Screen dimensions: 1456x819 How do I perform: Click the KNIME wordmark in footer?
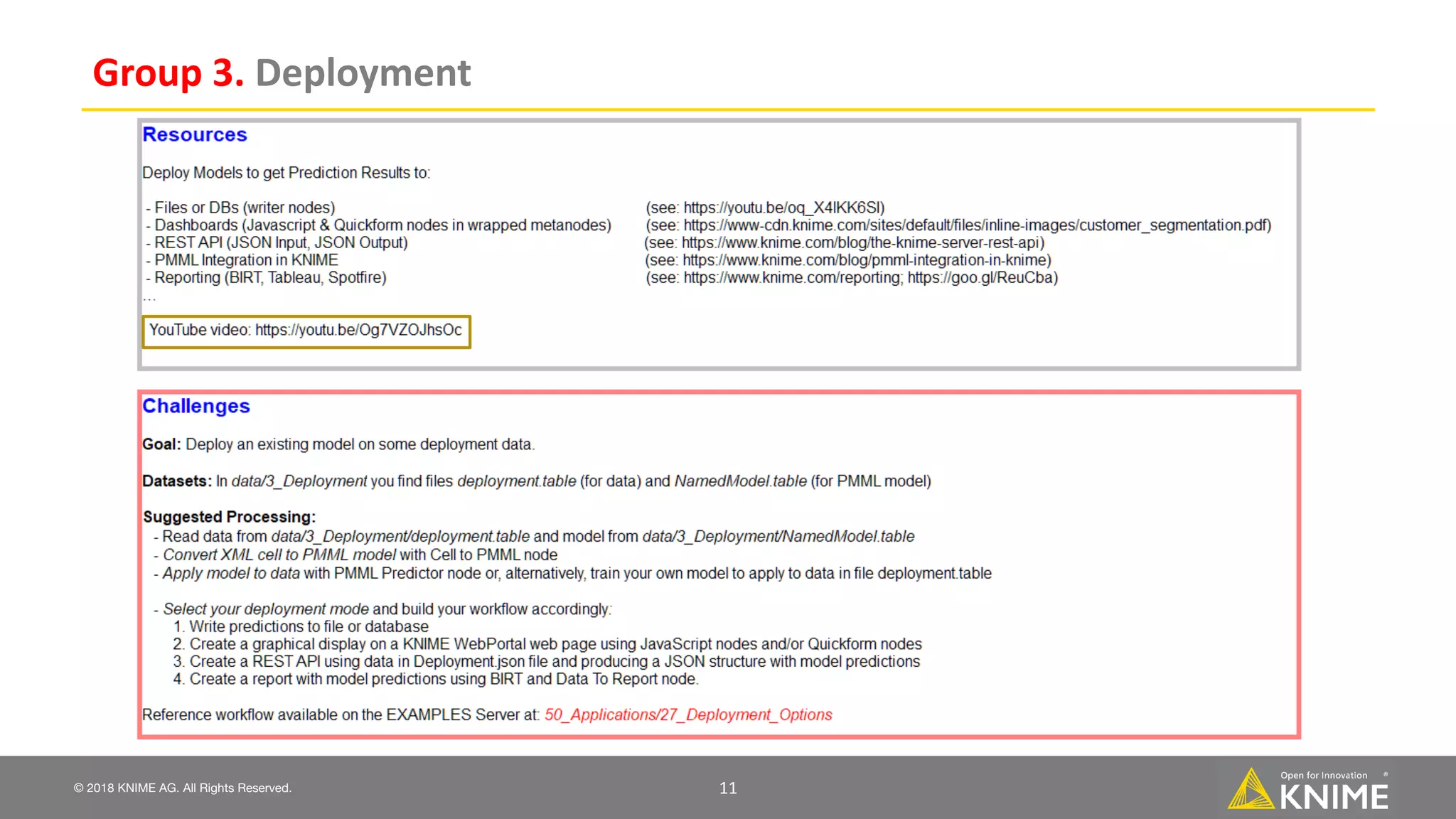point(1334,798)
